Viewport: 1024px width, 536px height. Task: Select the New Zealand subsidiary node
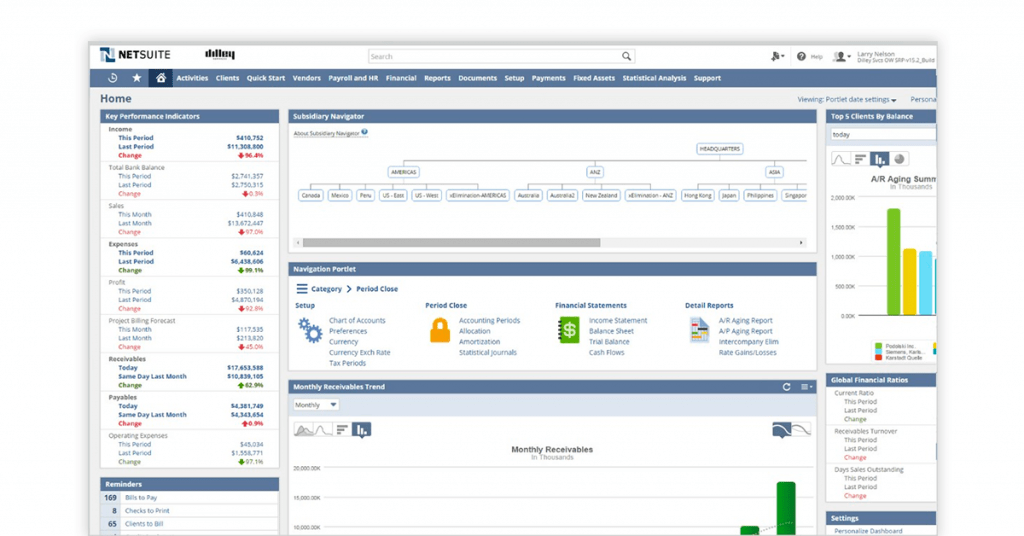click(x=601, y=195)
